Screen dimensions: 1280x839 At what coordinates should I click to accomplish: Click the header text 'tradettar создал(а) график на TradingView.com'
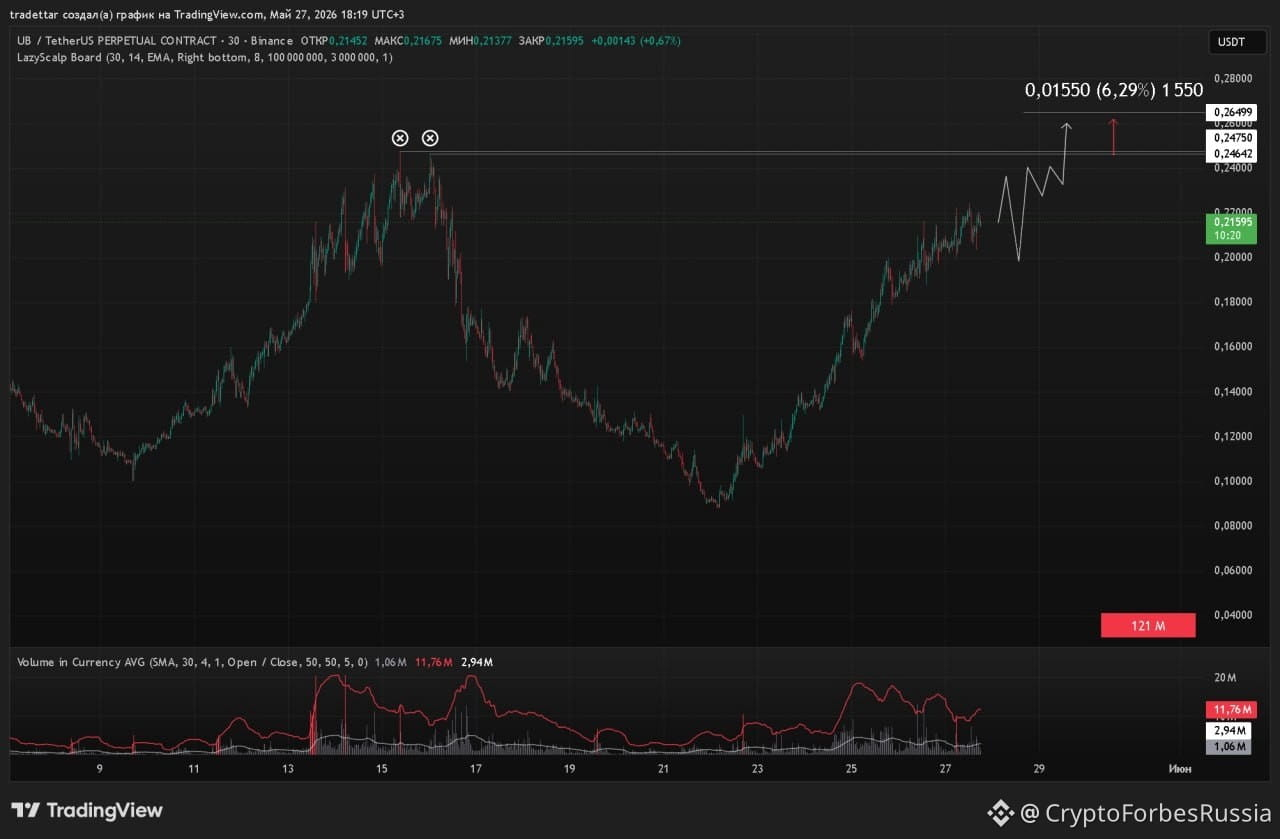click(x=137, y=15)
